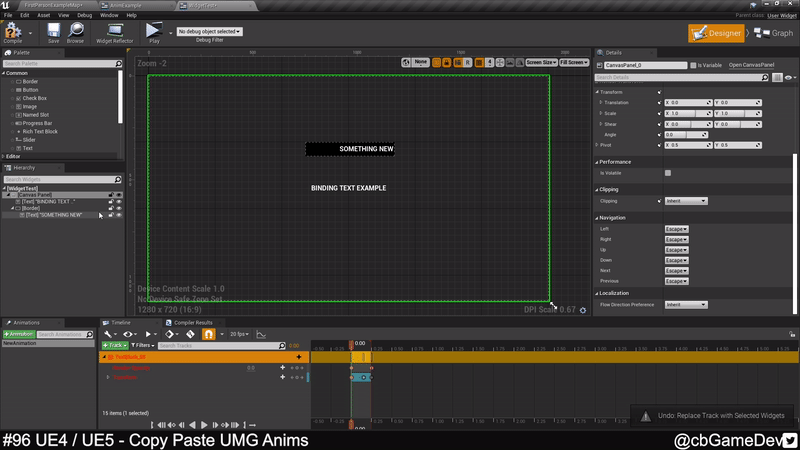Adjust the Shear Y value slider

738,124
